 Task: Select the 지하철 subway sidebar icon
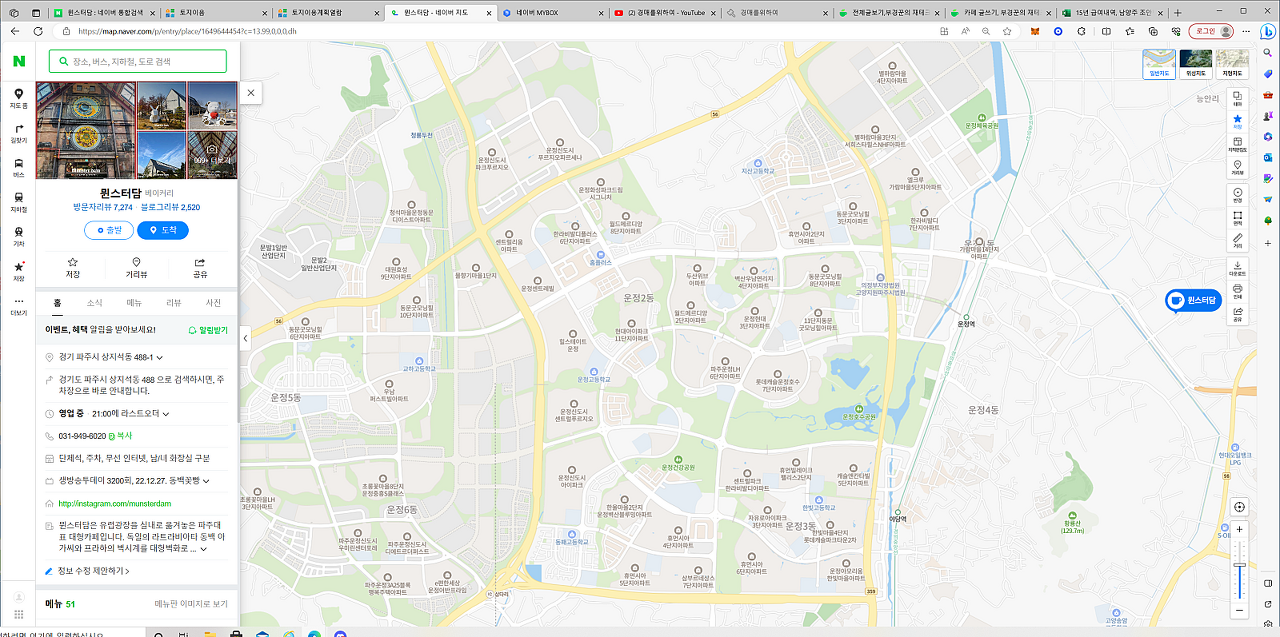18,203
